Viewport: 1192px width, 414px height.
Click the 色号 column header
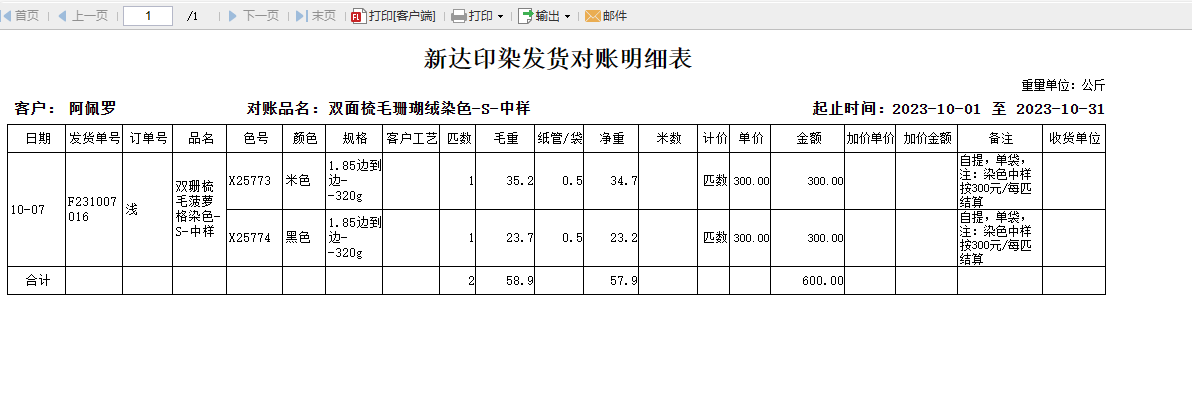255,139
